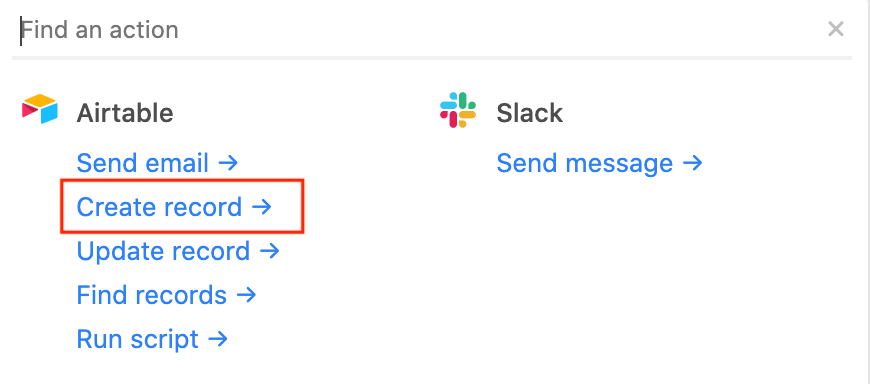Select Slack's Send message action
This screenshot has height=384, width=870.
coord(599,163)
